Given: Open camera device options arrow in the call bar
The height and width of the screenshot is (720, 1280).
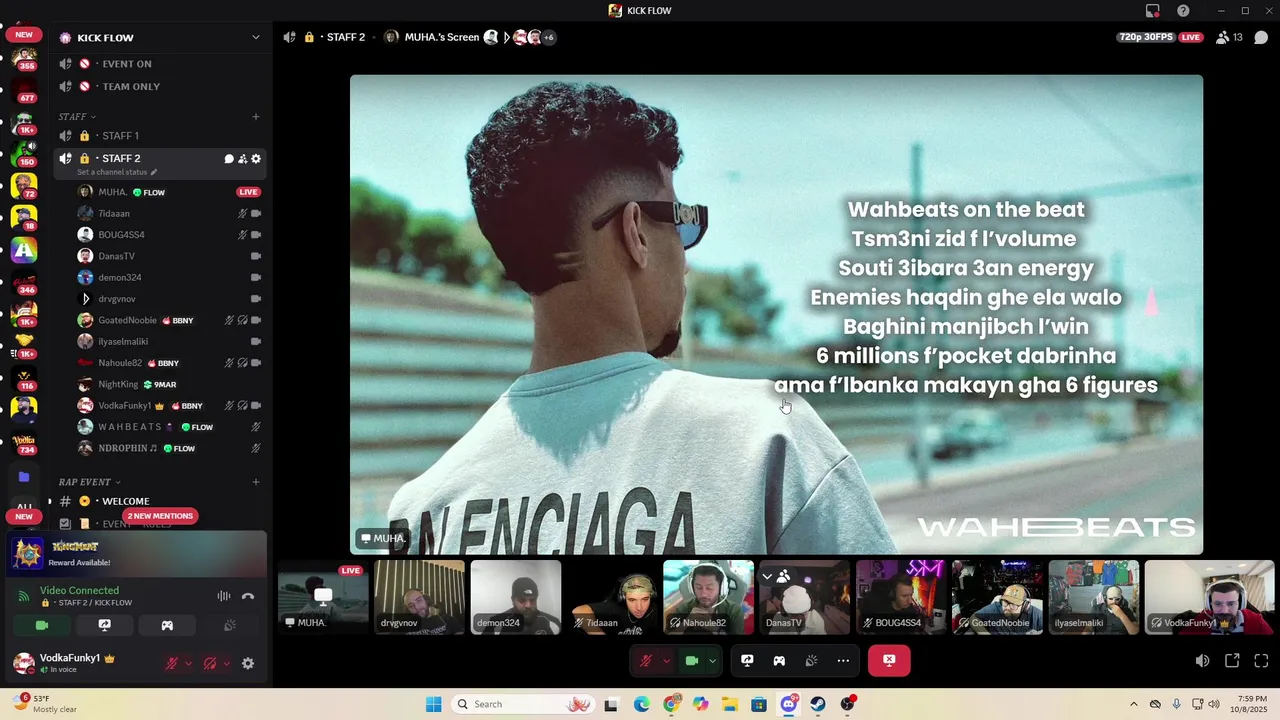Looking at the screenshot, I should tap(712, 661).
